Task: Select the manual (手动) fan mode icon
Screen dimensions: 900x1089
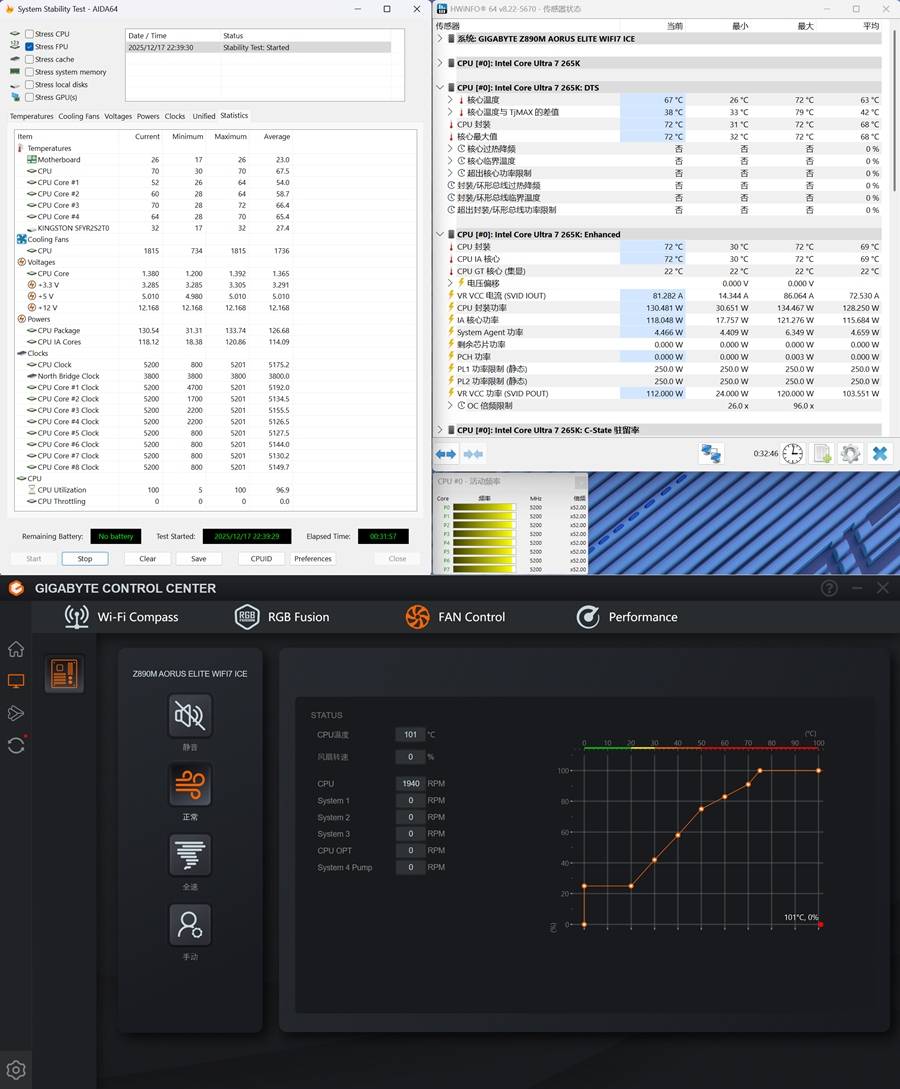Action: (x=190, y=925)
